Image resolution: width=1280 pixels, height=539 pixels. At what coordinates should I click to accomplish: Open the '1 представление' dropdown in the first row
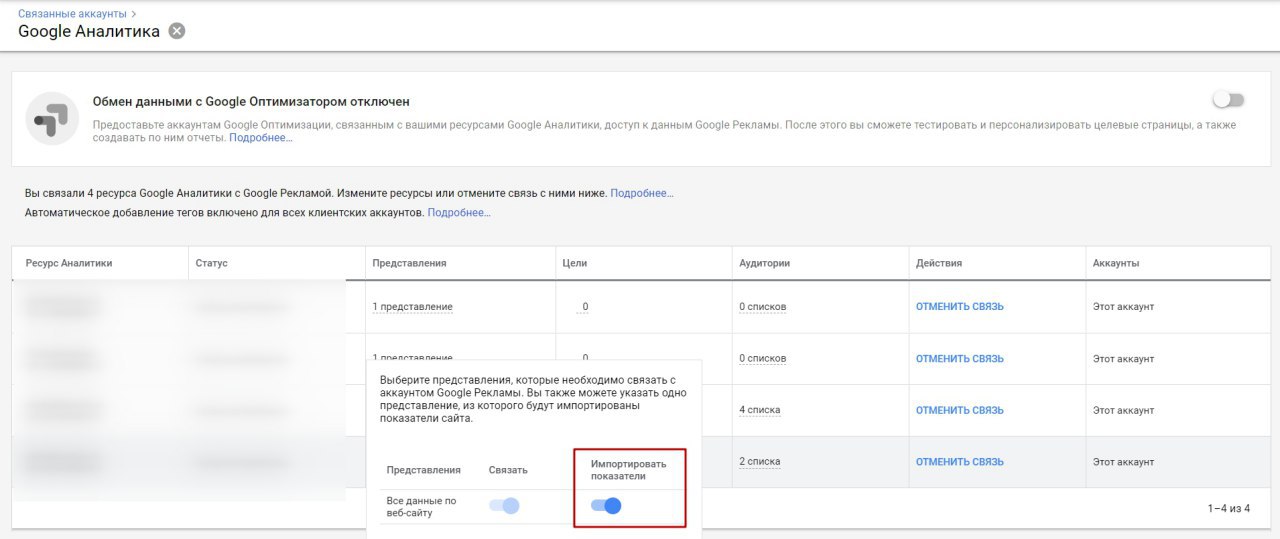point(412,307)
